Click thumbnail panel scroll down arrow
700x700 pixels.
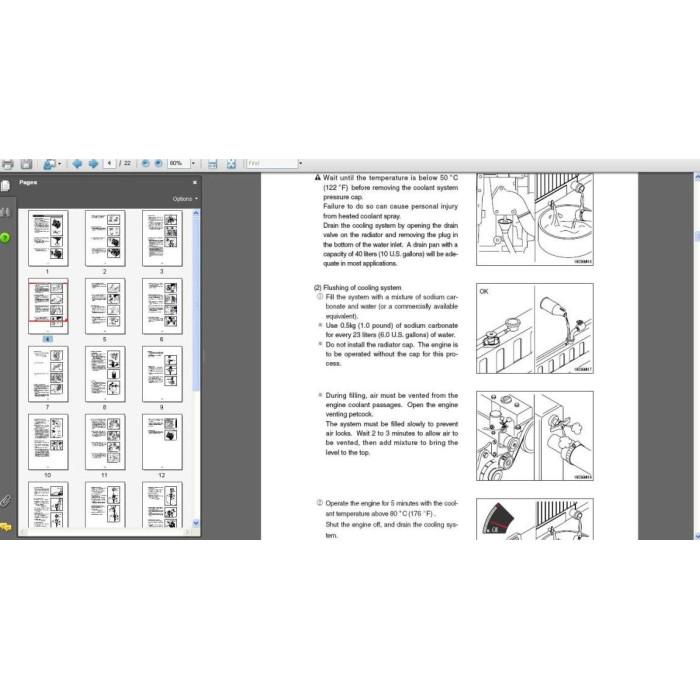pos(196,523)
